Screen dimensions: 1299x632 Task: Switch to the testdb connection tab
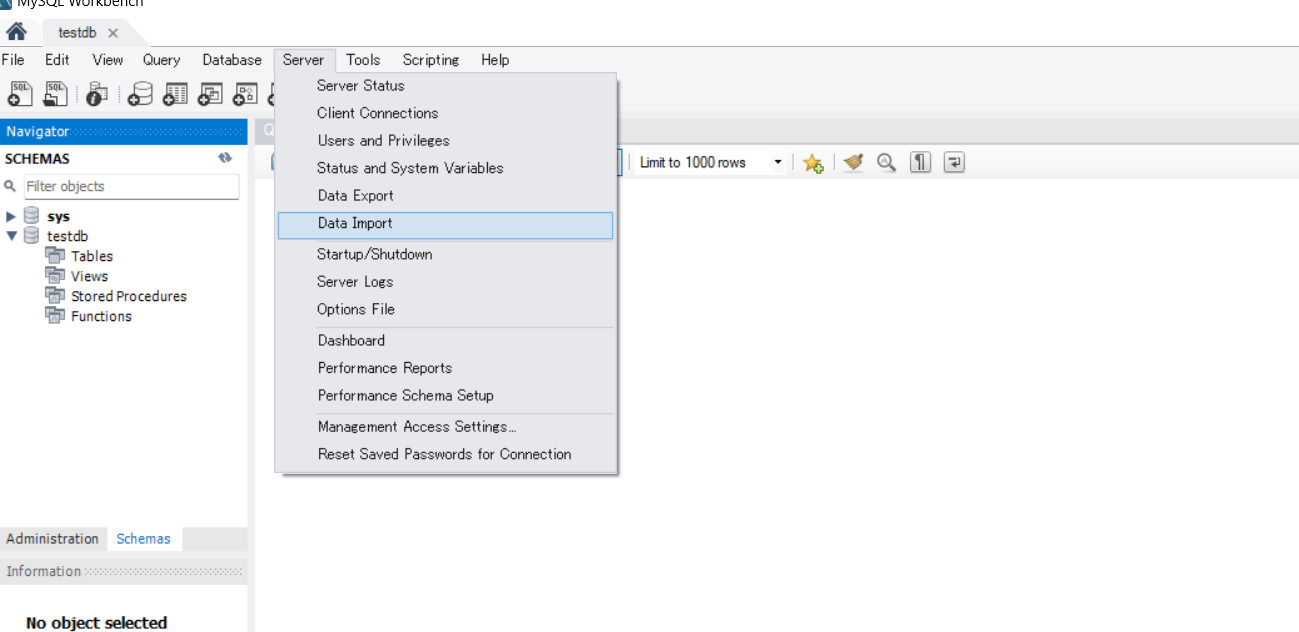click(x=77, y=32)
